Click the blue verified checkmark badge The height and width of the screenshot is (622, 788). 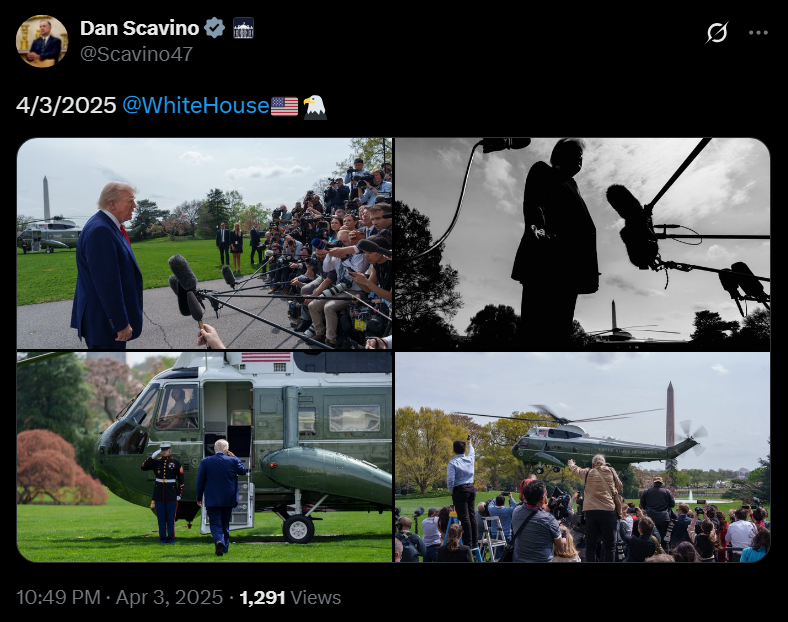[215, 28]
